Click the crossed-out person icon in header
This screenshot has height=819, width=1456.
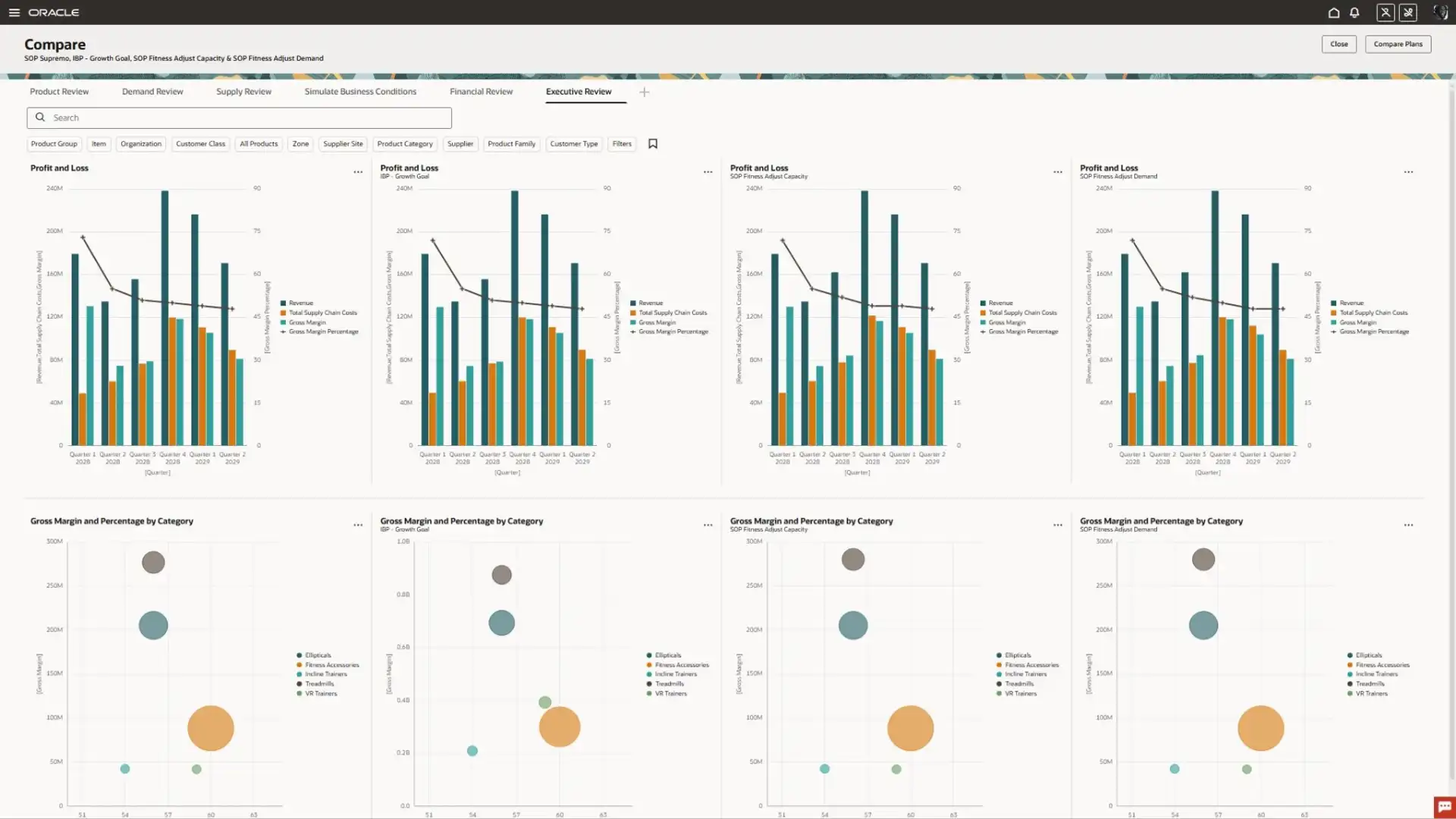click(1385, 13)
